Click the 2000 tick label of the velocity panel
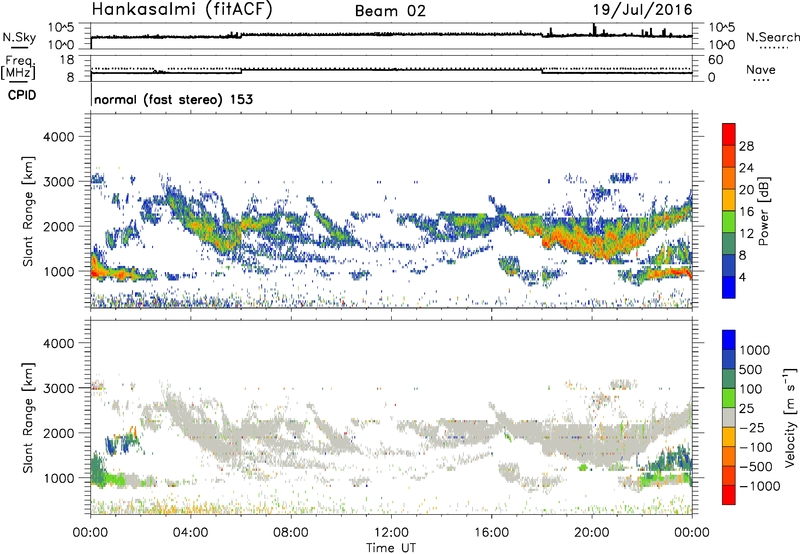800x554 pixels. pyautogui.click(x=58, y=433)
